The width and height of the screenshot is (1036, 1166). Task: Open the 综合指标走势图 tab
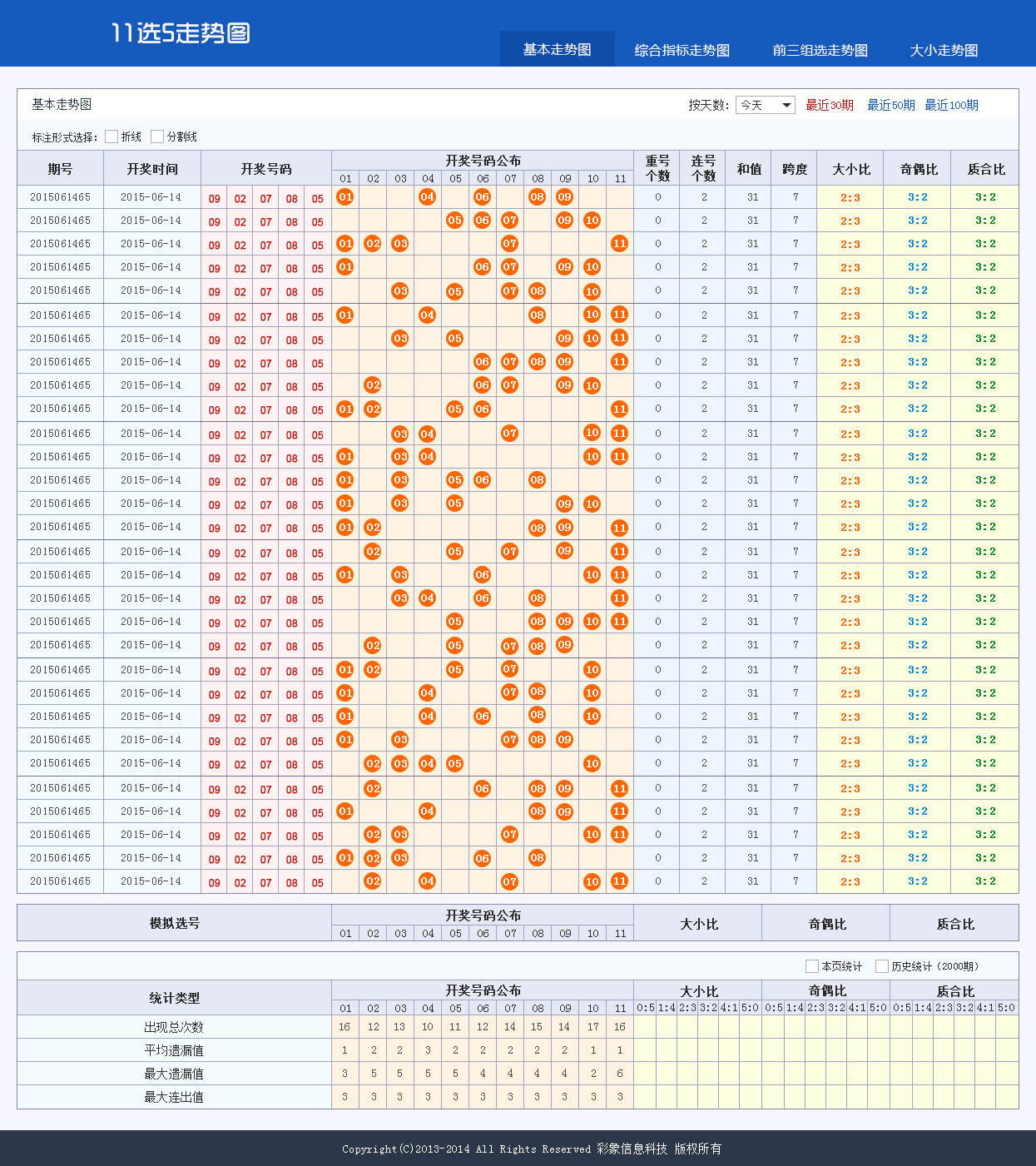pyautogui.click(x=682, y=50)
